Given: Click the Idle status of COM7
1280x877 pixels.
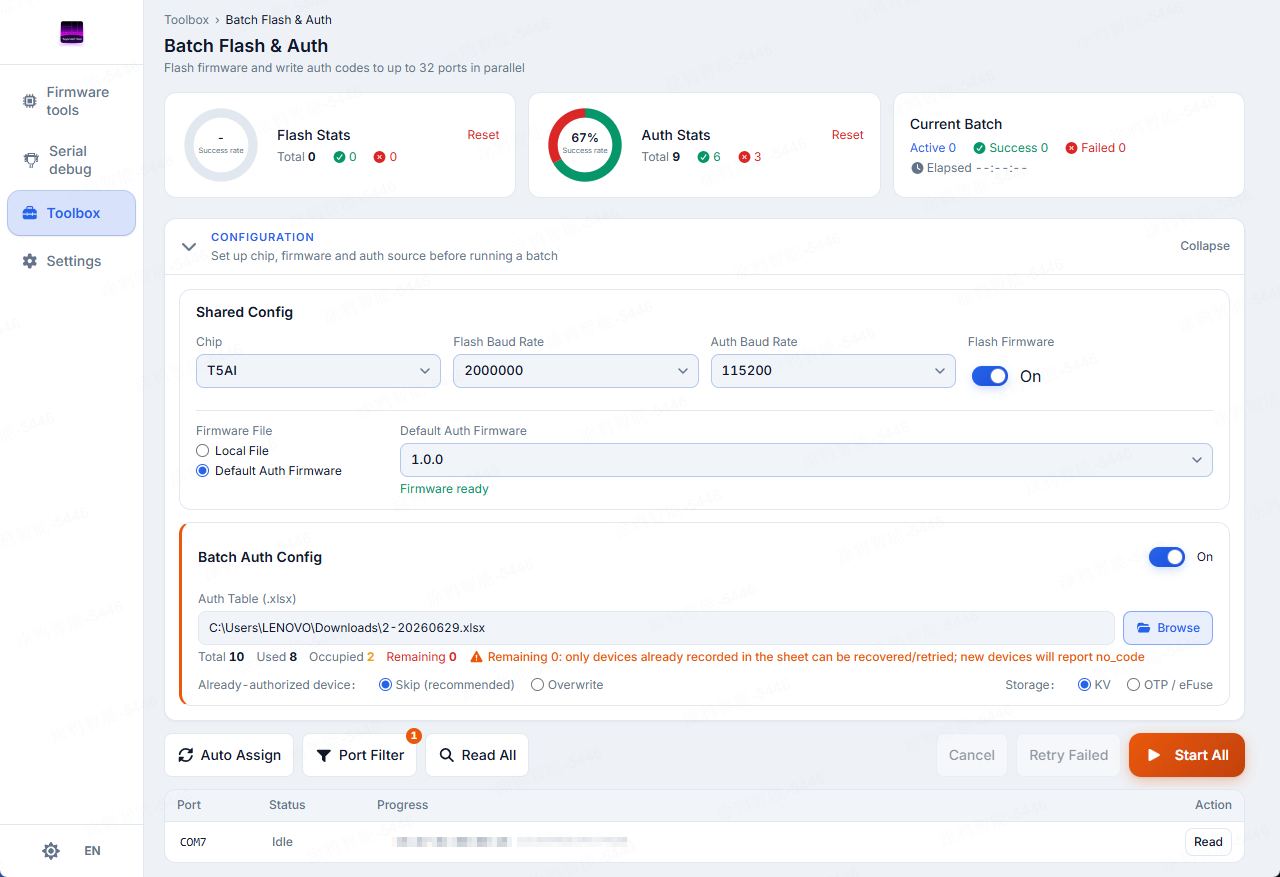Looking at the screenshot, I should click(282, 842).
